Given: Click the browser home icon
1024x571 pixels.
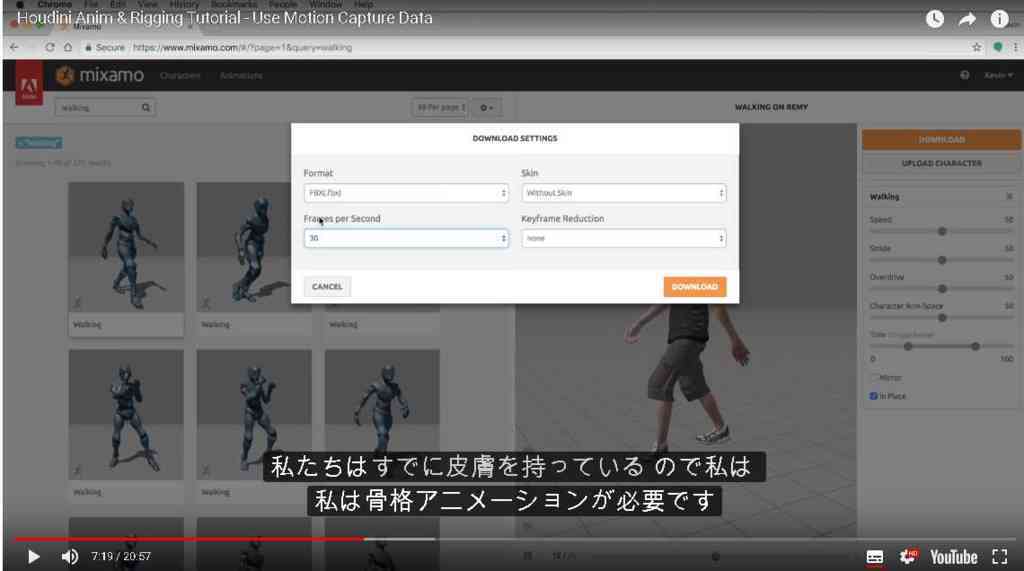Looking at the screenshot, I should tap(68, 47).
